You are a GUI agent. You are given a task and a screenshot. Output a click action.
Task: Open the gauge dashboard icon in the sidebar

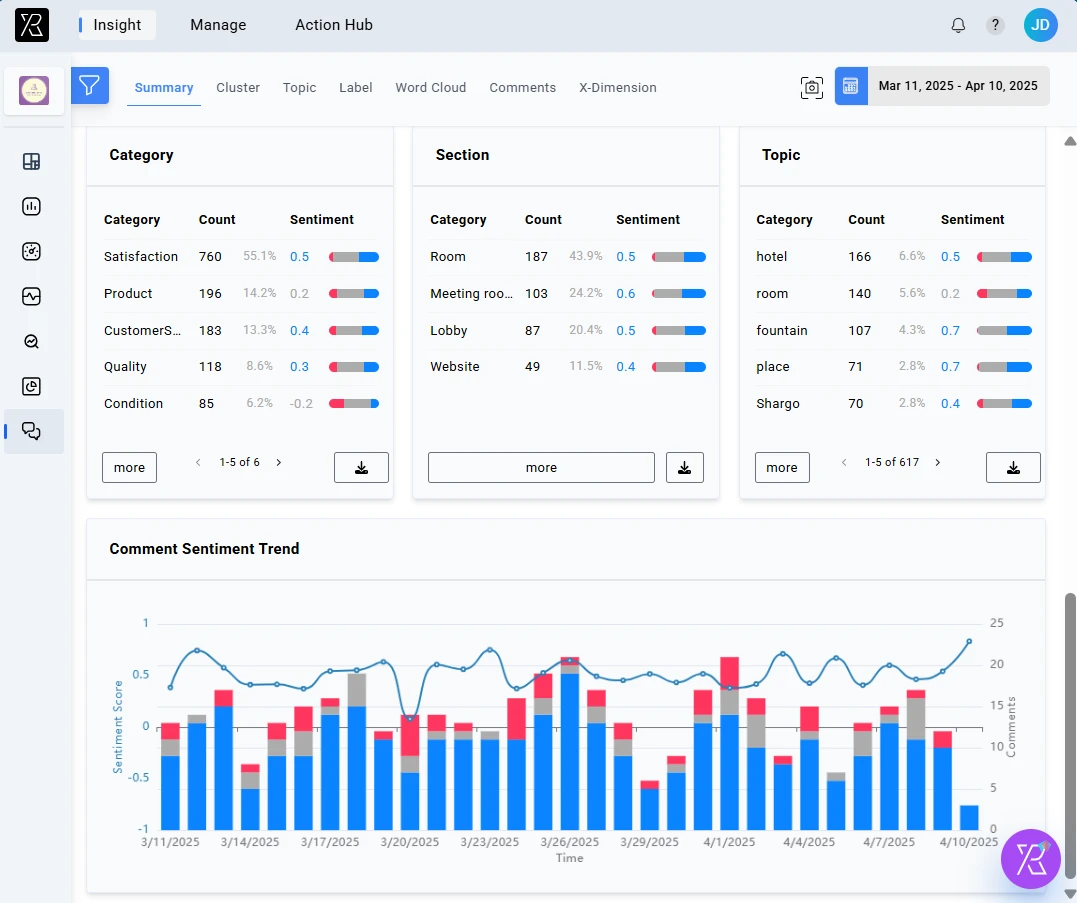(x=31, y=251)
